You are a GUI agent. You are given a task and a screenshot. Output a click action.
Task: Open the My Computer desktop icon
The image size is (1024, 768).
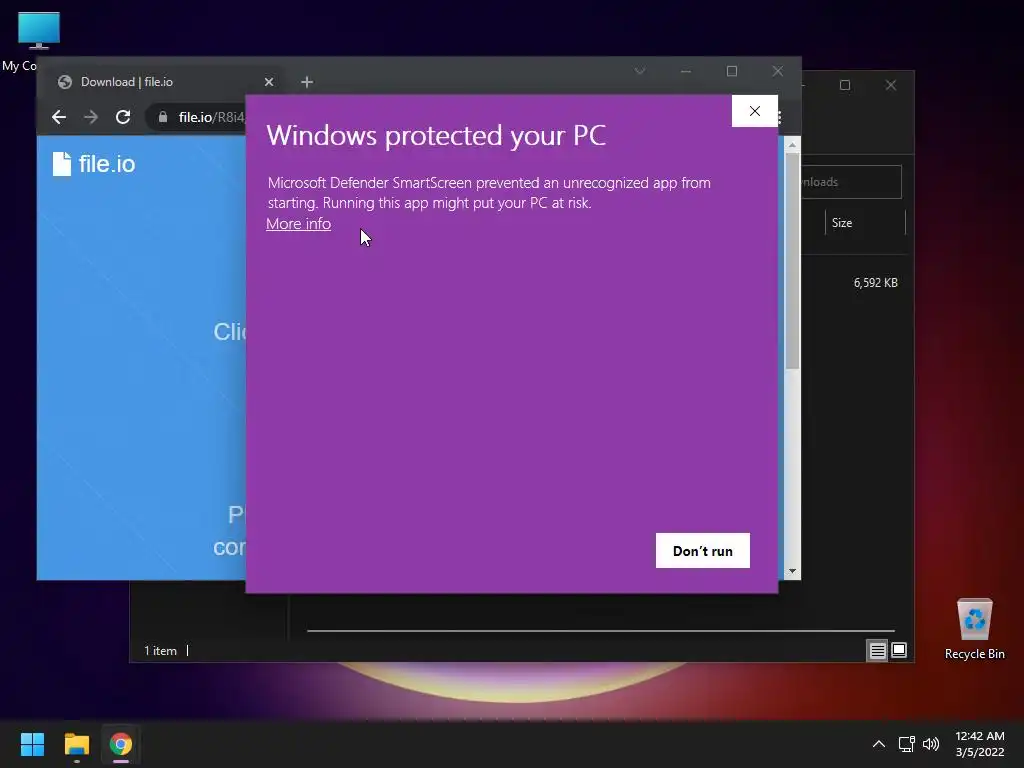37,40
